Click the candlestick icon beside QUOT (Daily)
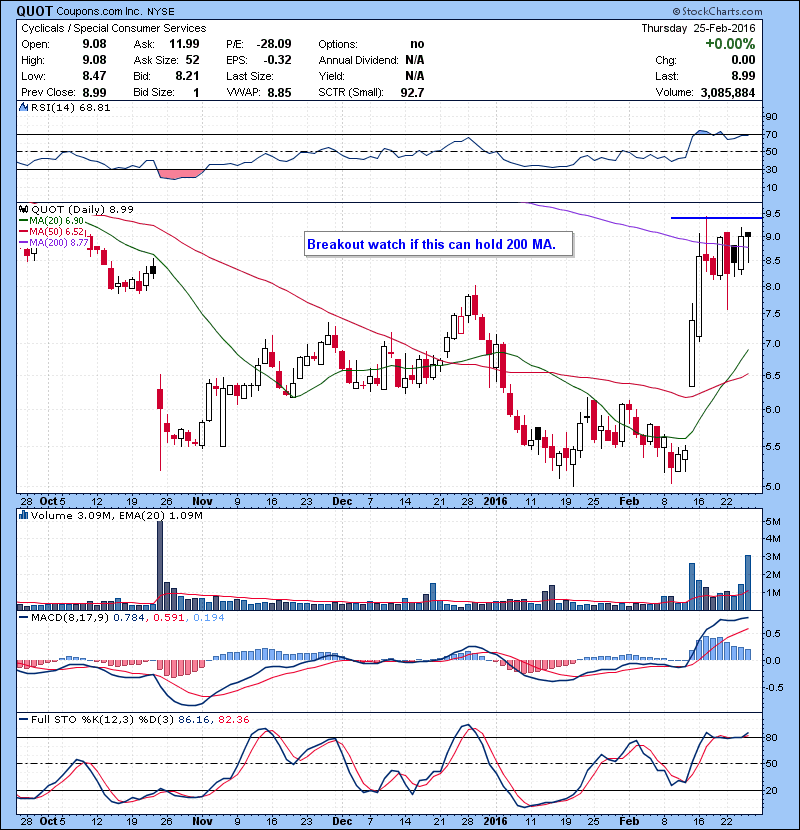The height and width of the screenshot is (830, 800). pyautogui.click(x=23, y=209)
